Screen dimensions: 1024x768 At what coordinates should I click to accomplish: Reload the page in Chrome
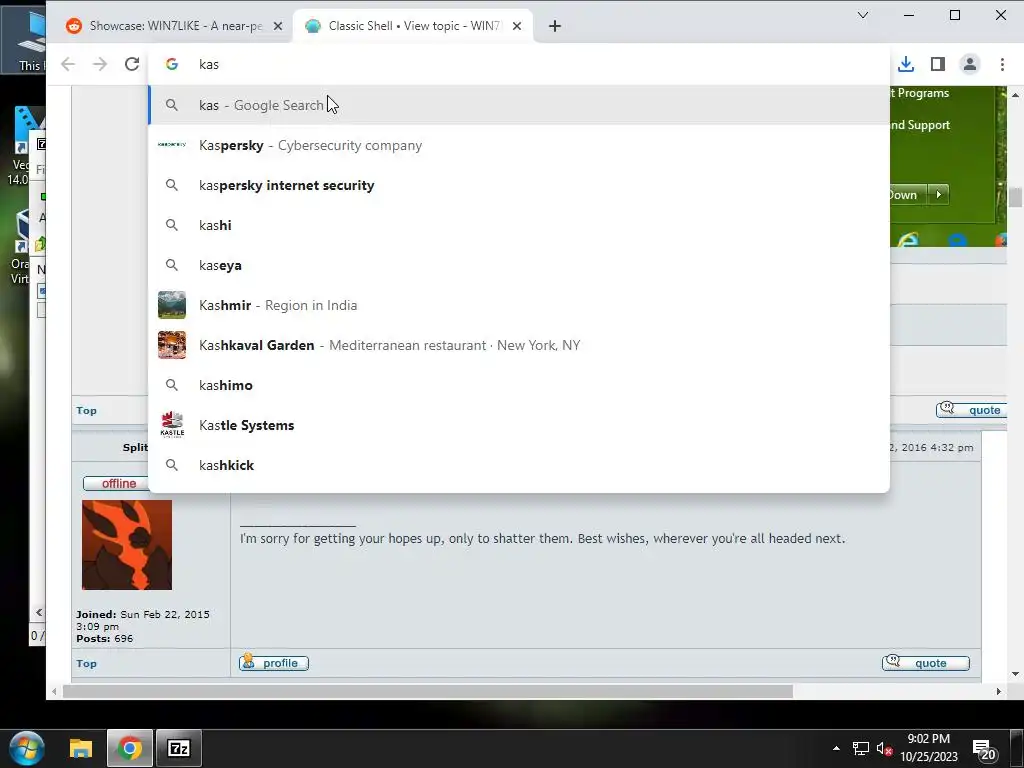(132, 64)
